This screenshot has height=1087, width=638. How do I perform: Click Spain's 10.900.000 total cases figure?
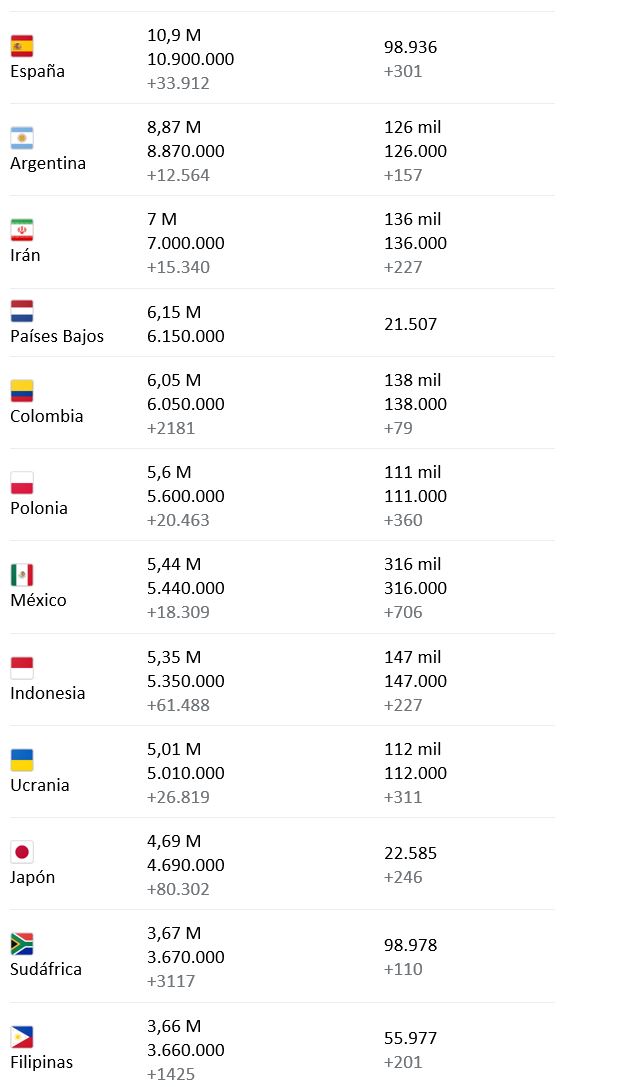(190, 59)
